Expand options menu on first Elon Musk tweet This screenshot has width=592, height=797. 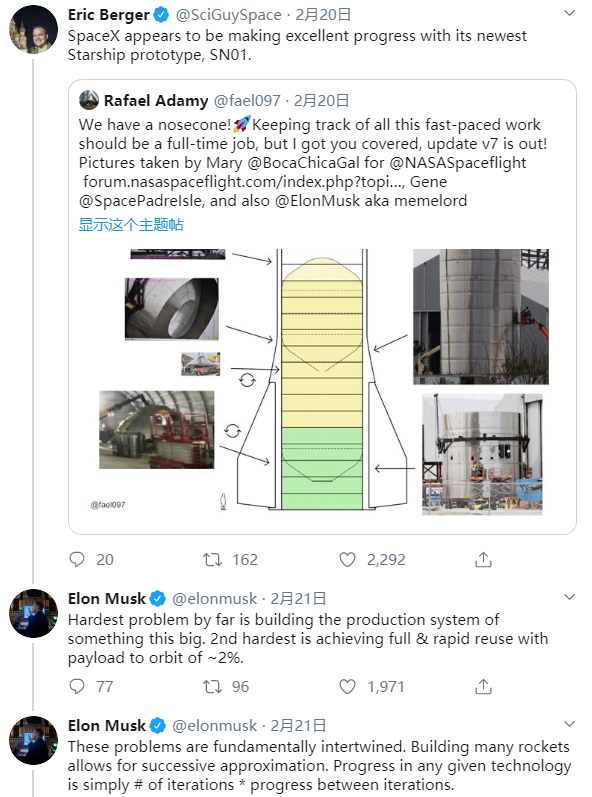pyautogui.click(x=570, y=597)
